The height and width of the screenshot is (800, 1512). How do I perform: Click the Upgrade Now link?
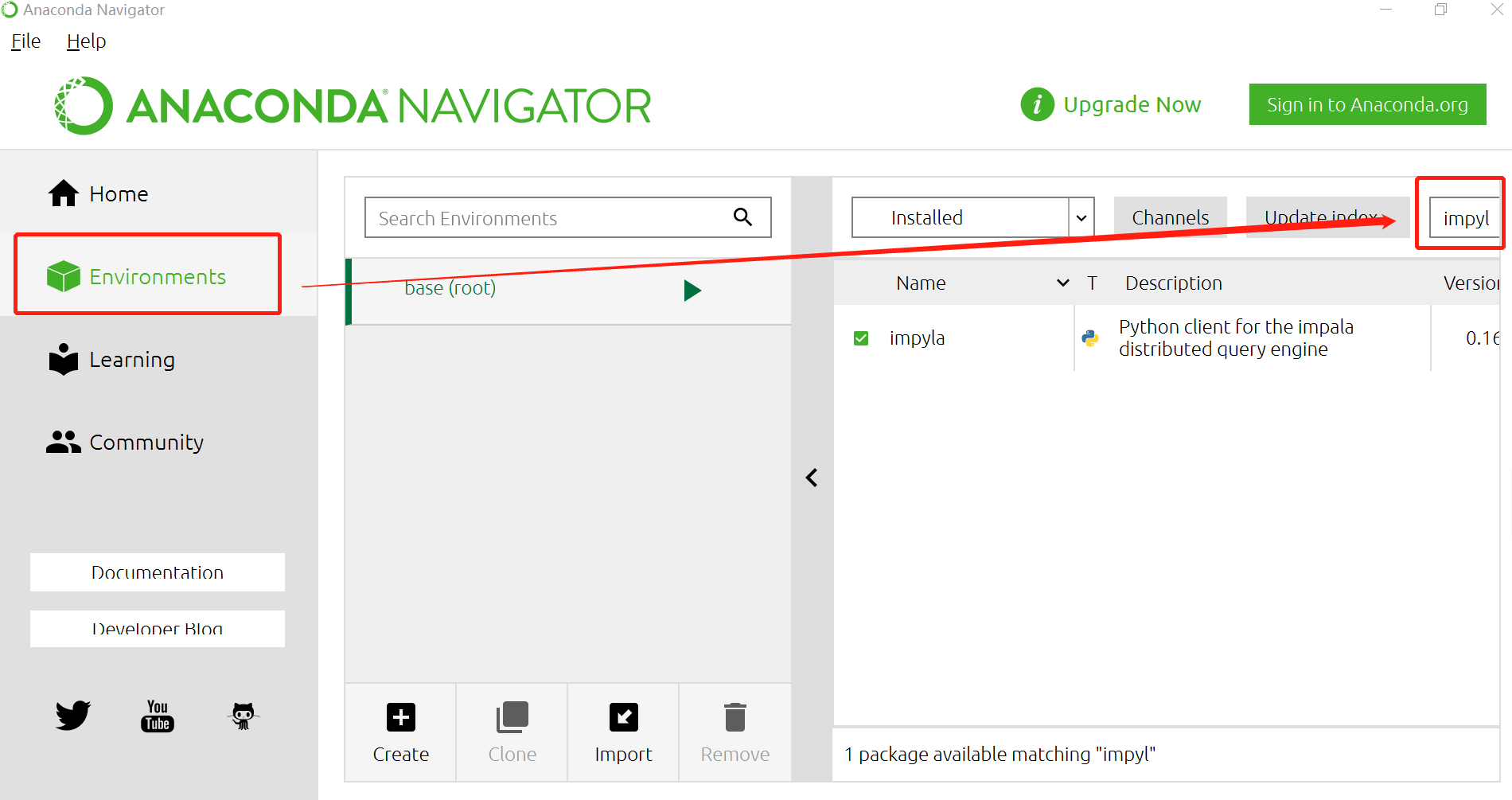pos(1132,104)
